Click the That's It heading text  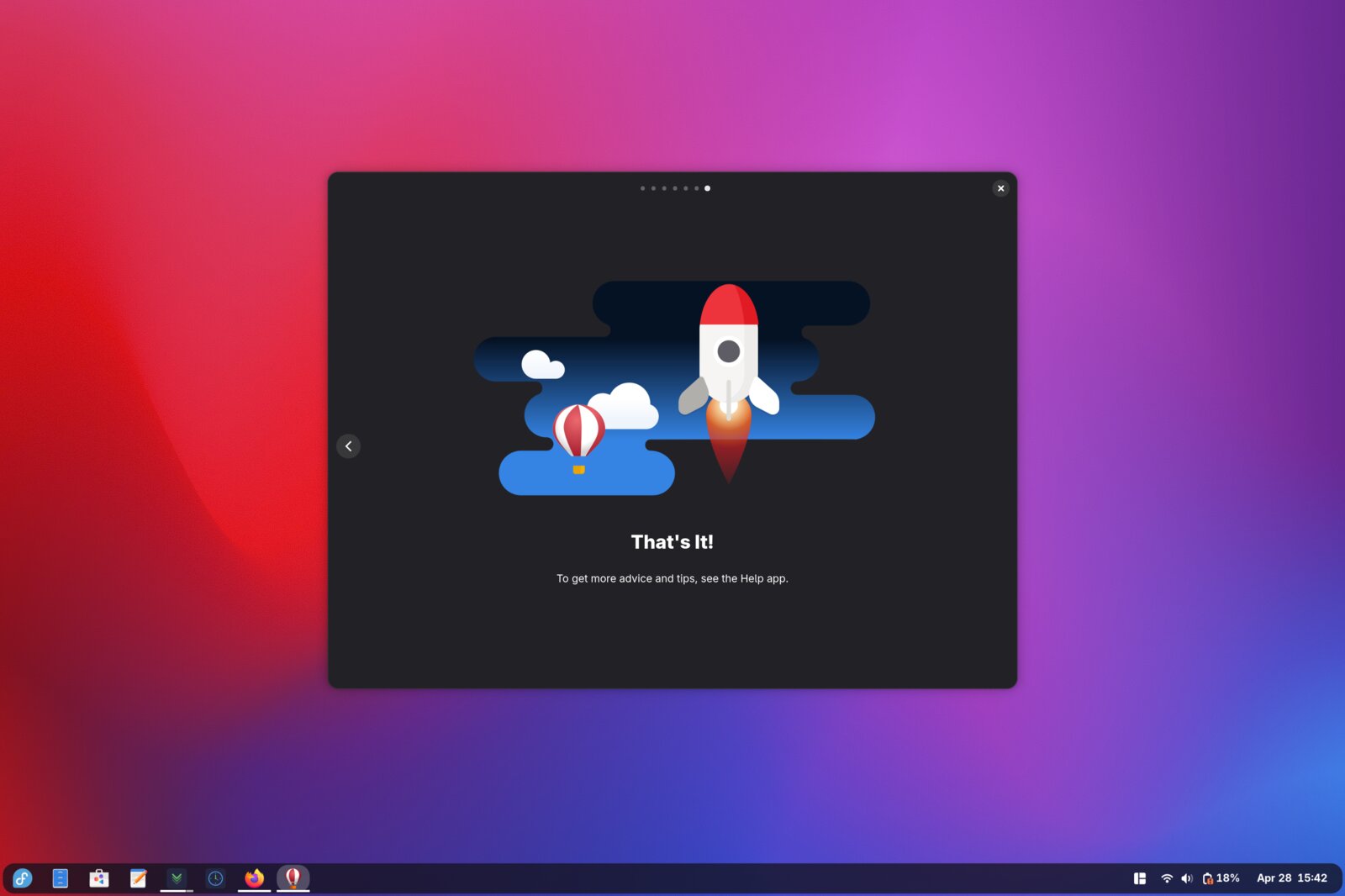pyautogui.click(x=672, y=542)
